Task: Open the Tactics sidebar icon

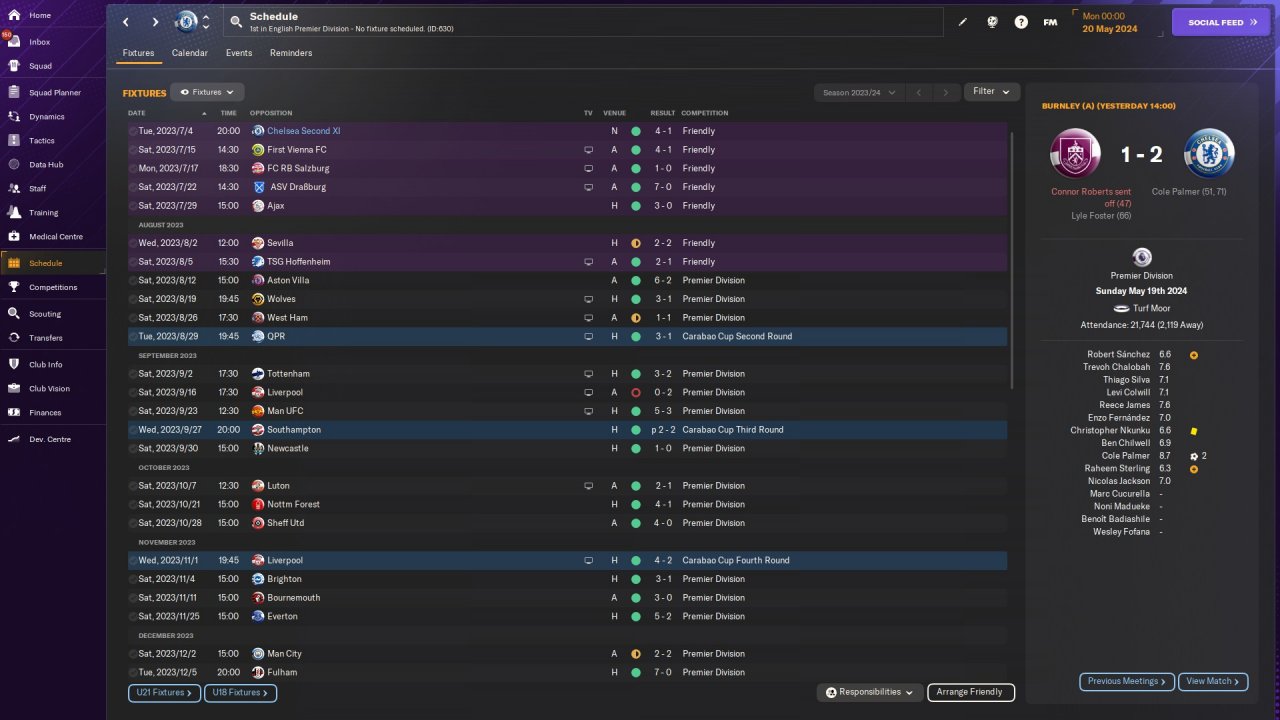Action: tap(14, 141)
